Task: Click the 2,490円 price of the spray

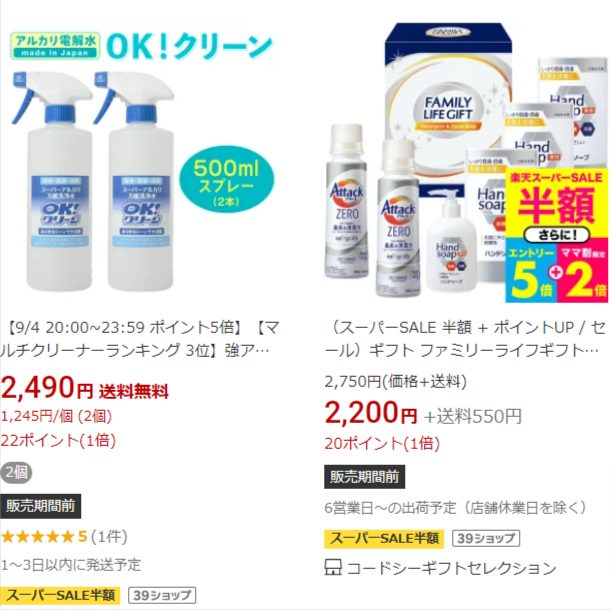Action: click(x=46, y=388)
